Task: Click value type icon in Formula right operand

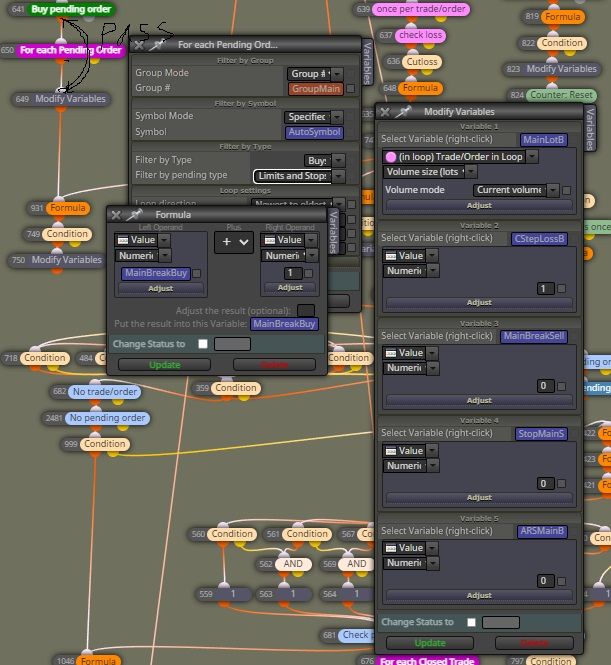Action: [270, 240]
